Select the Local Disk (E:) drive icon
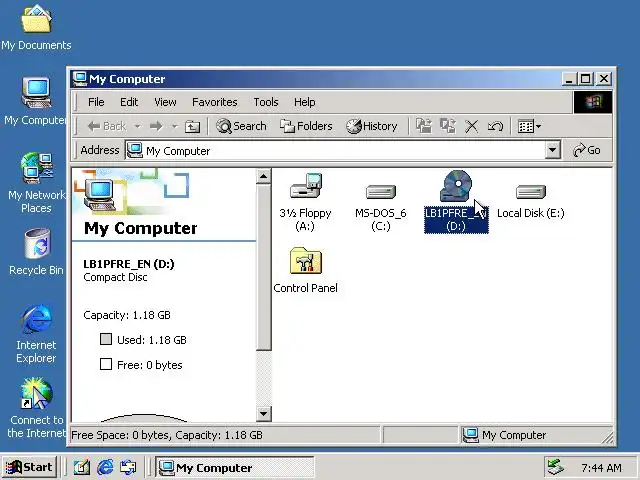The height and width of the screenshot is (480, 640). click(531, 191)
